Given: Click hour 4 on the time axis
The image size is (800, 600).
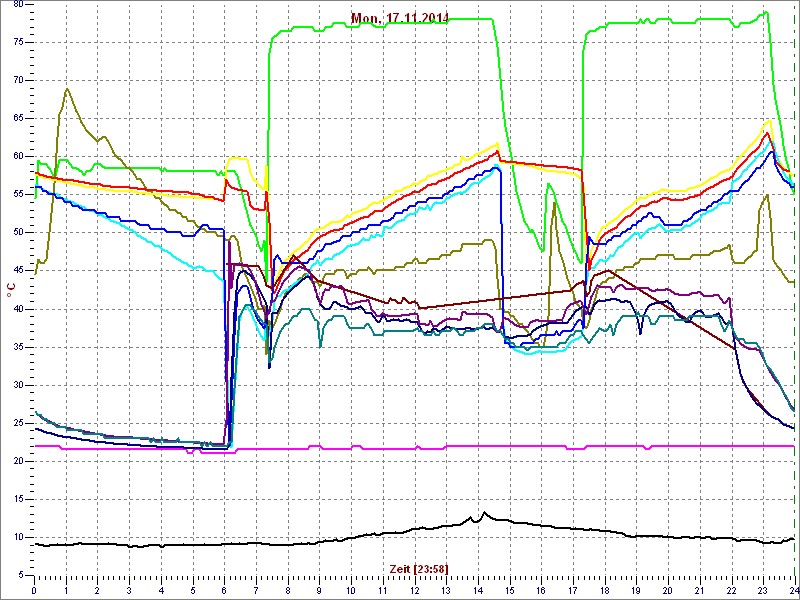Looking at the screenshot, I should (x=161, y=590).
